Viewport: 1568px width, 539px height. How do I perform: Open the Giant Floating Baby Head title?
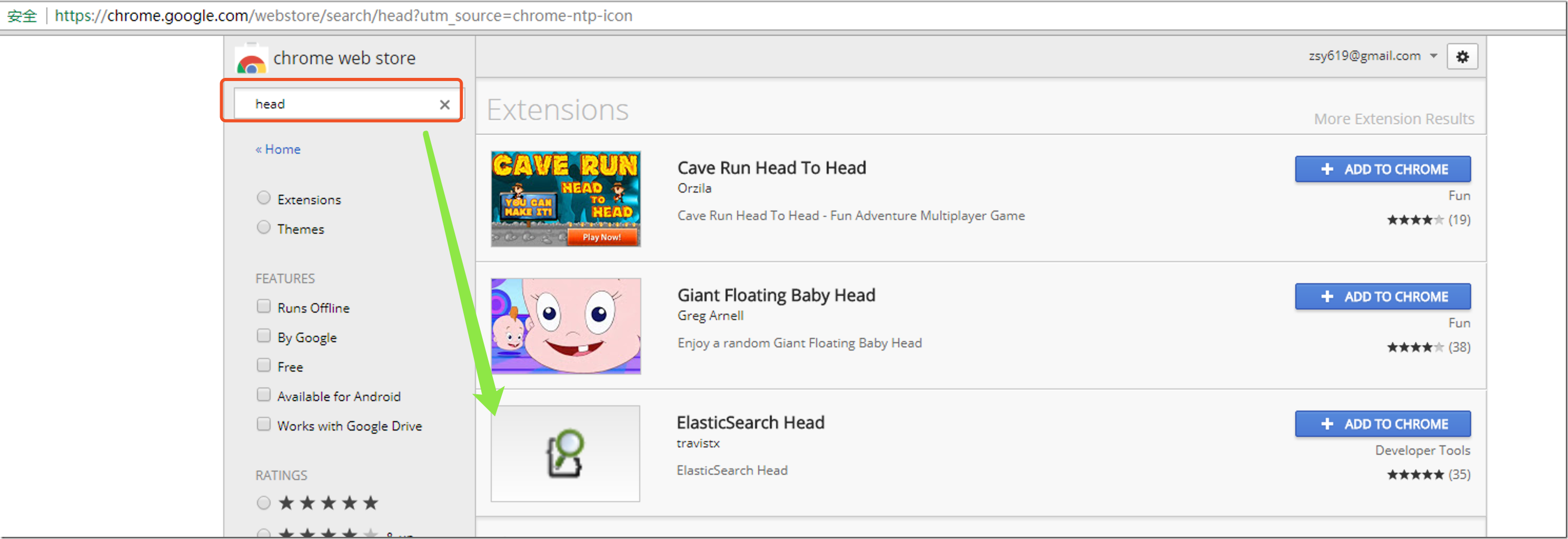776,296
